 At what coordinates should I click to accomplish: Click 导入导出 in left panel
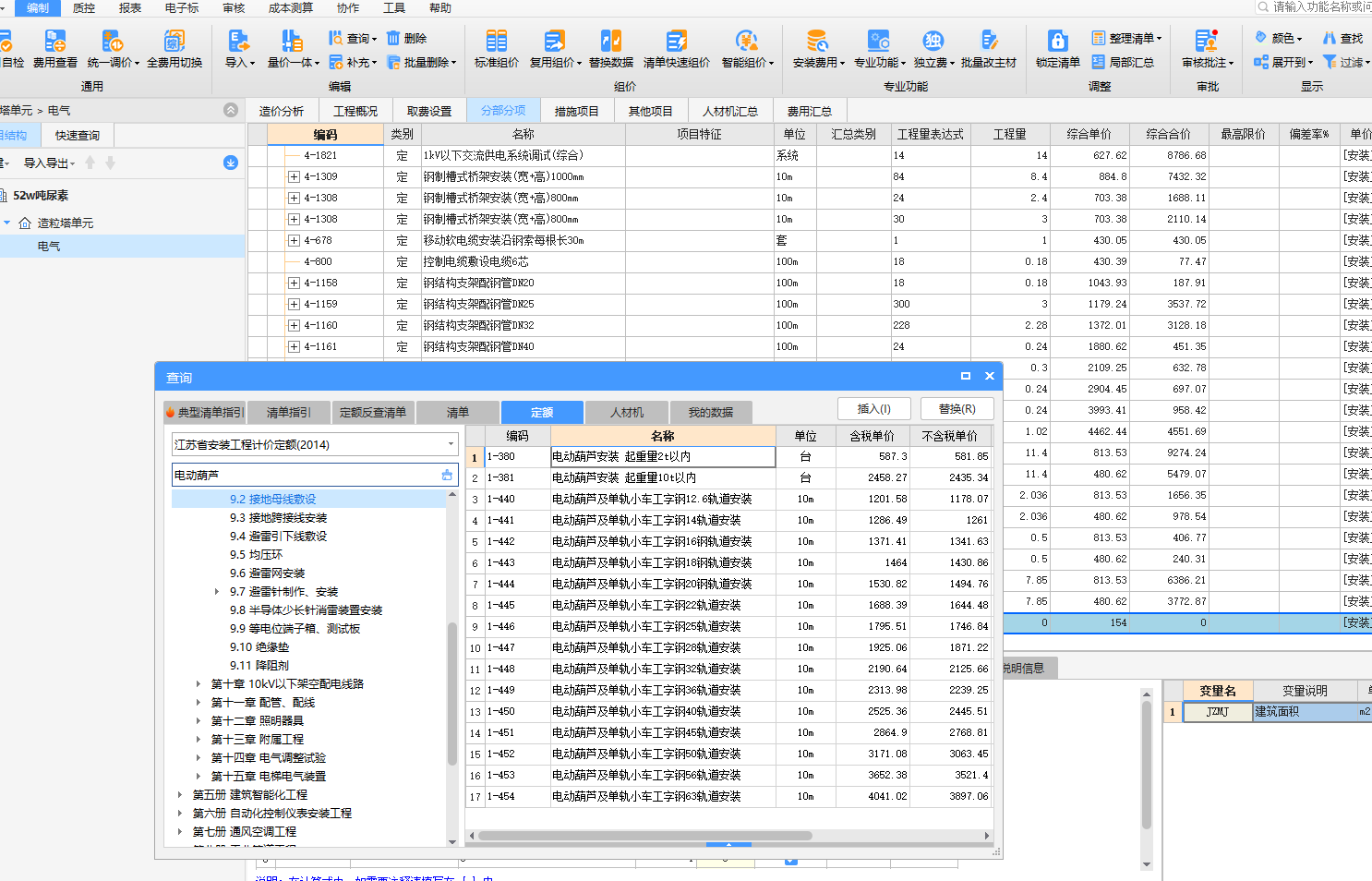48,163
